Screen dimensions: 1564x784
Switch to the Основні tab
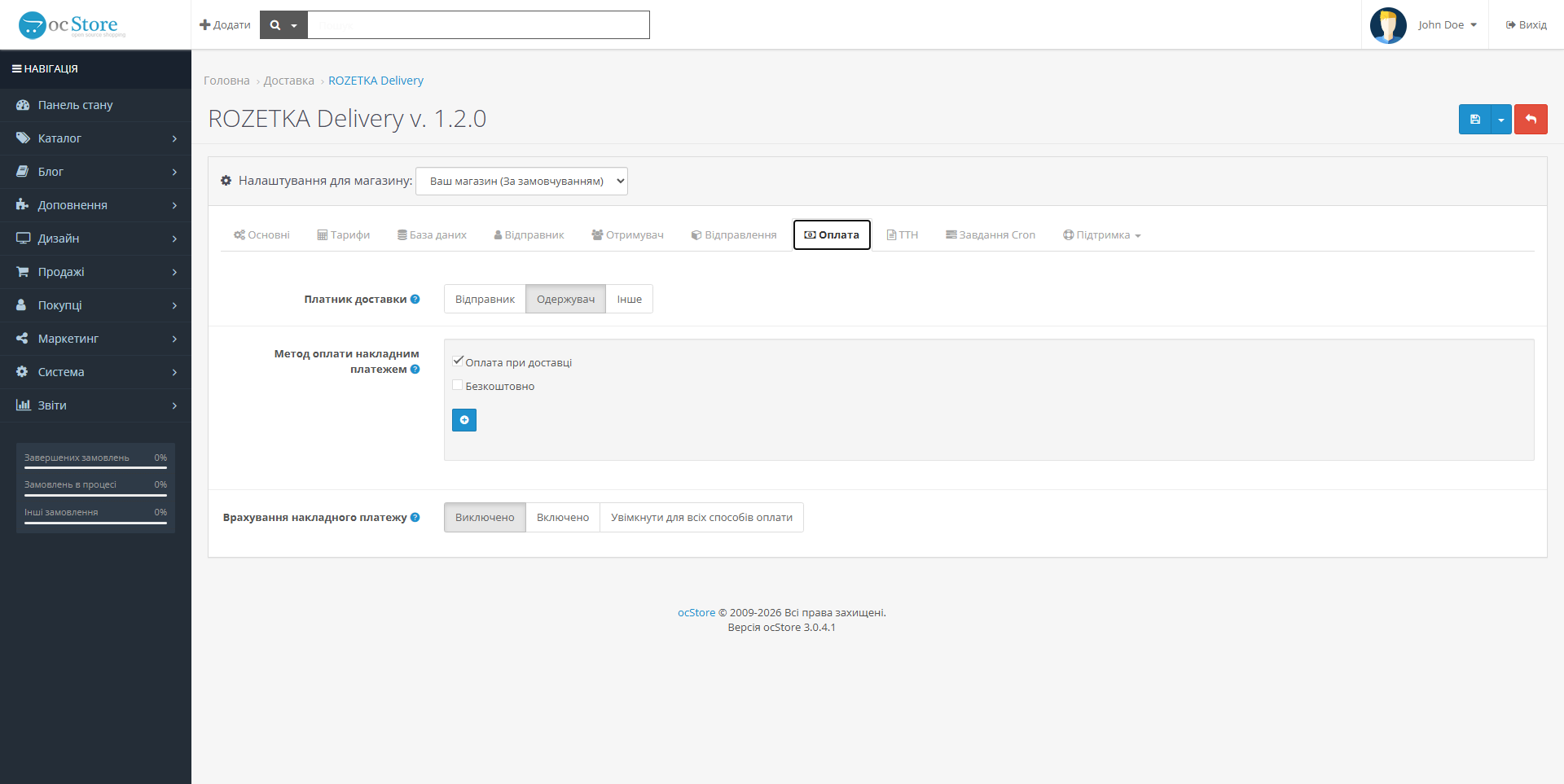point(261,234)
